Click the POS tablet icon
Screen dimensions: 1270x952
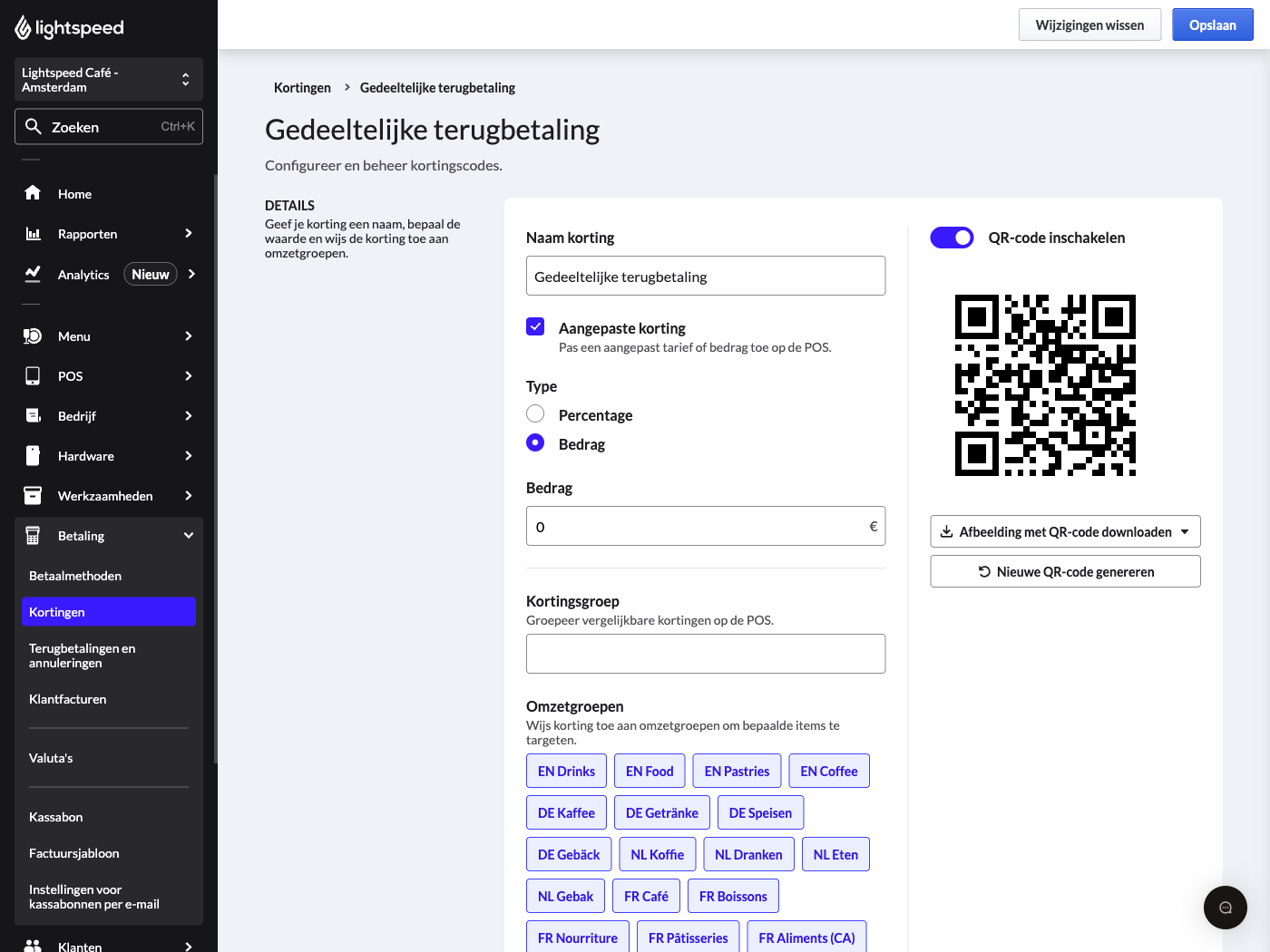coord(33,375)
